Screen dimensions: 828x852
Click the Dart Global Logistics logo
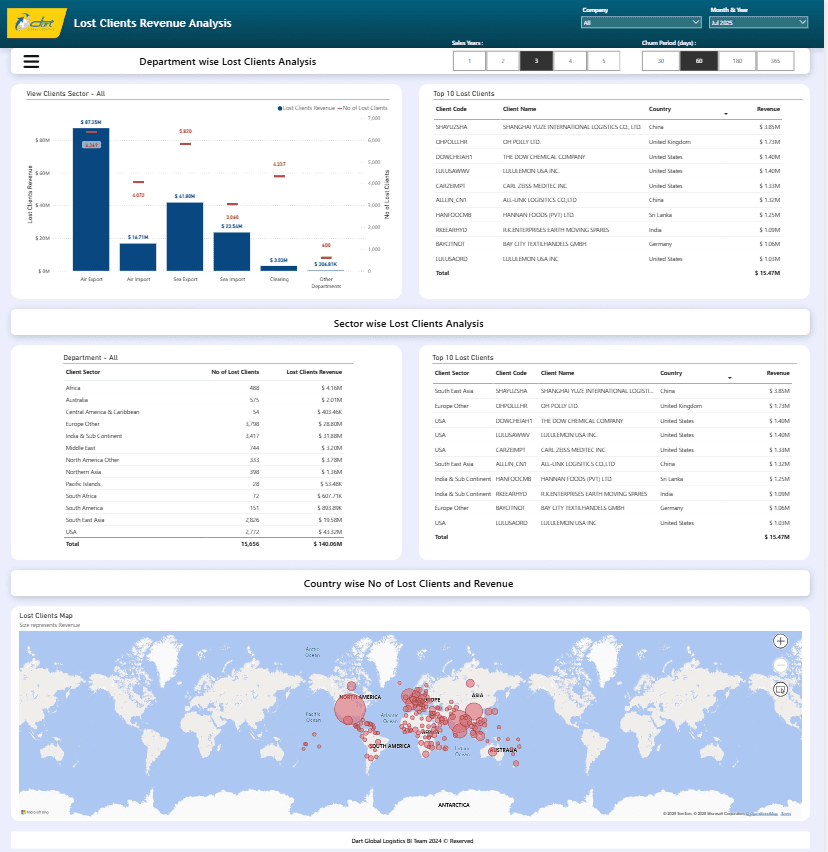pos(36,23)
